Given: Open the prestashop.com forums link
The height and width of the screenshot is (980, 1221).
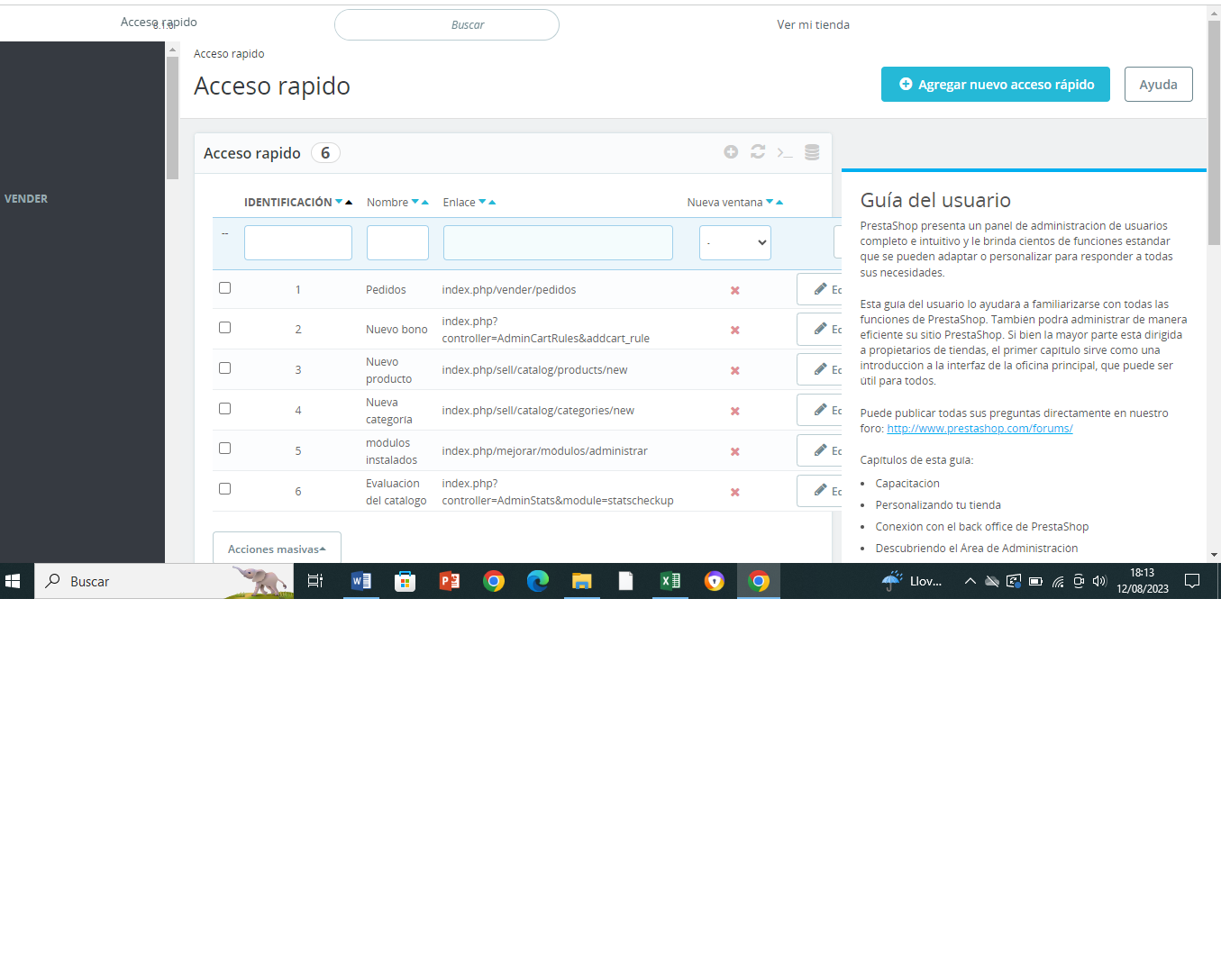Looking at the screenshot, I should coord(980,429).
